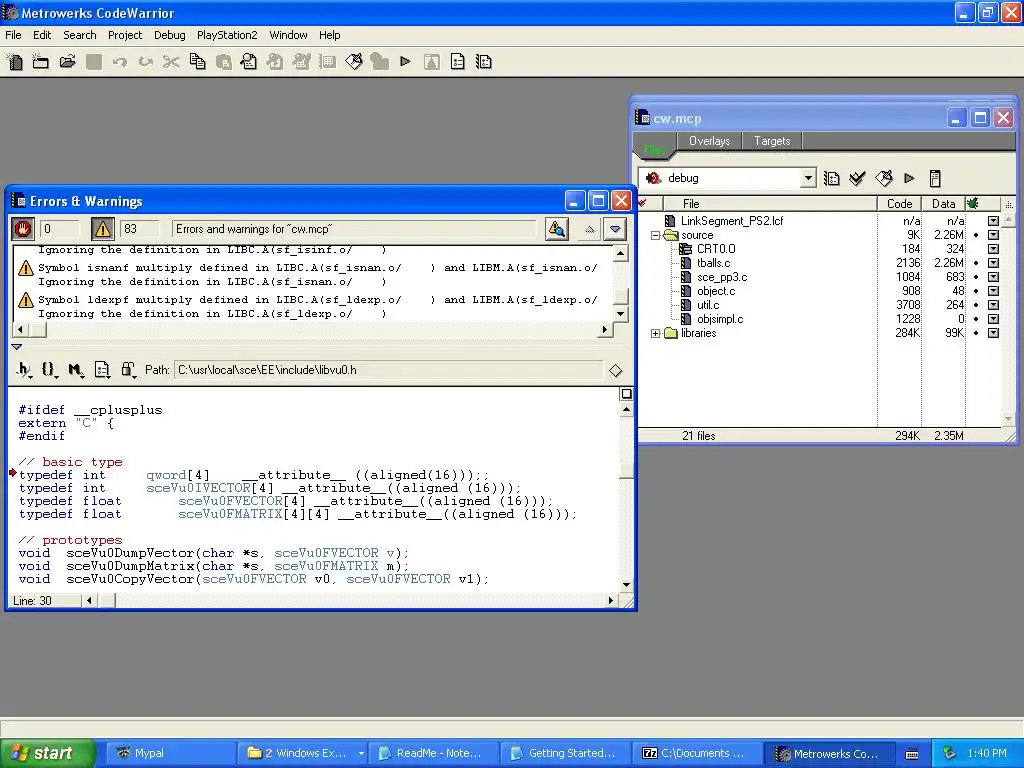Open interface popup for tballs.c row
Viewport: 1024px width, 768px height.
(993, 263)
